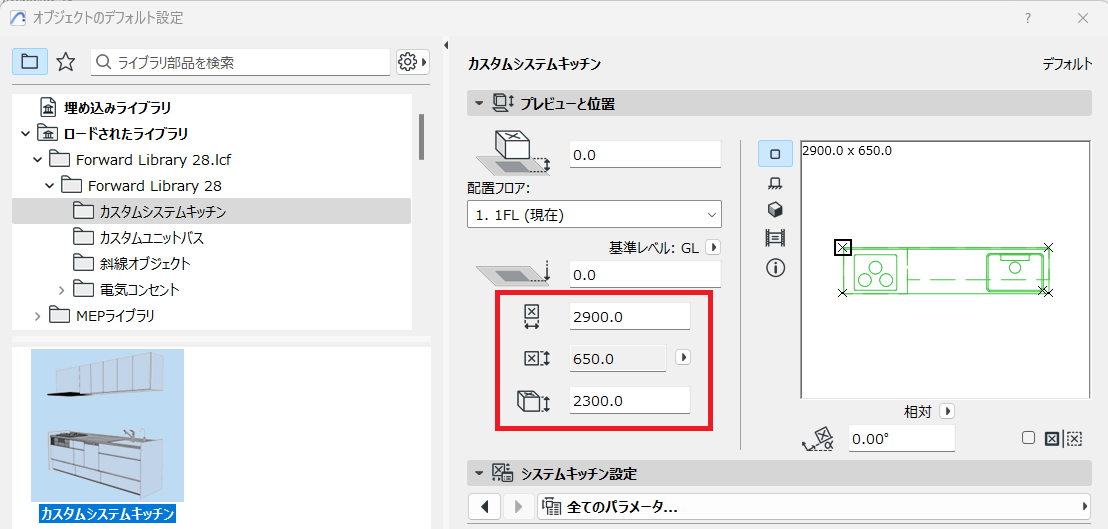Collapse the Forward Library 28.lcf folder

(37, 160)
